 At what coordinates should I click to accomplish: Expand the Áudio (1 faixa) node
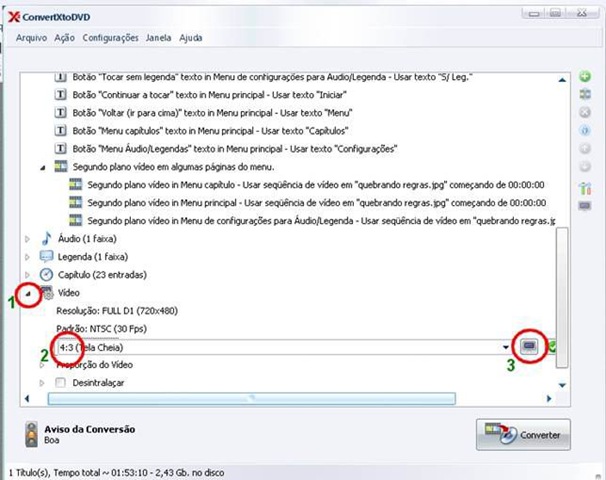(x=27, y=239)
